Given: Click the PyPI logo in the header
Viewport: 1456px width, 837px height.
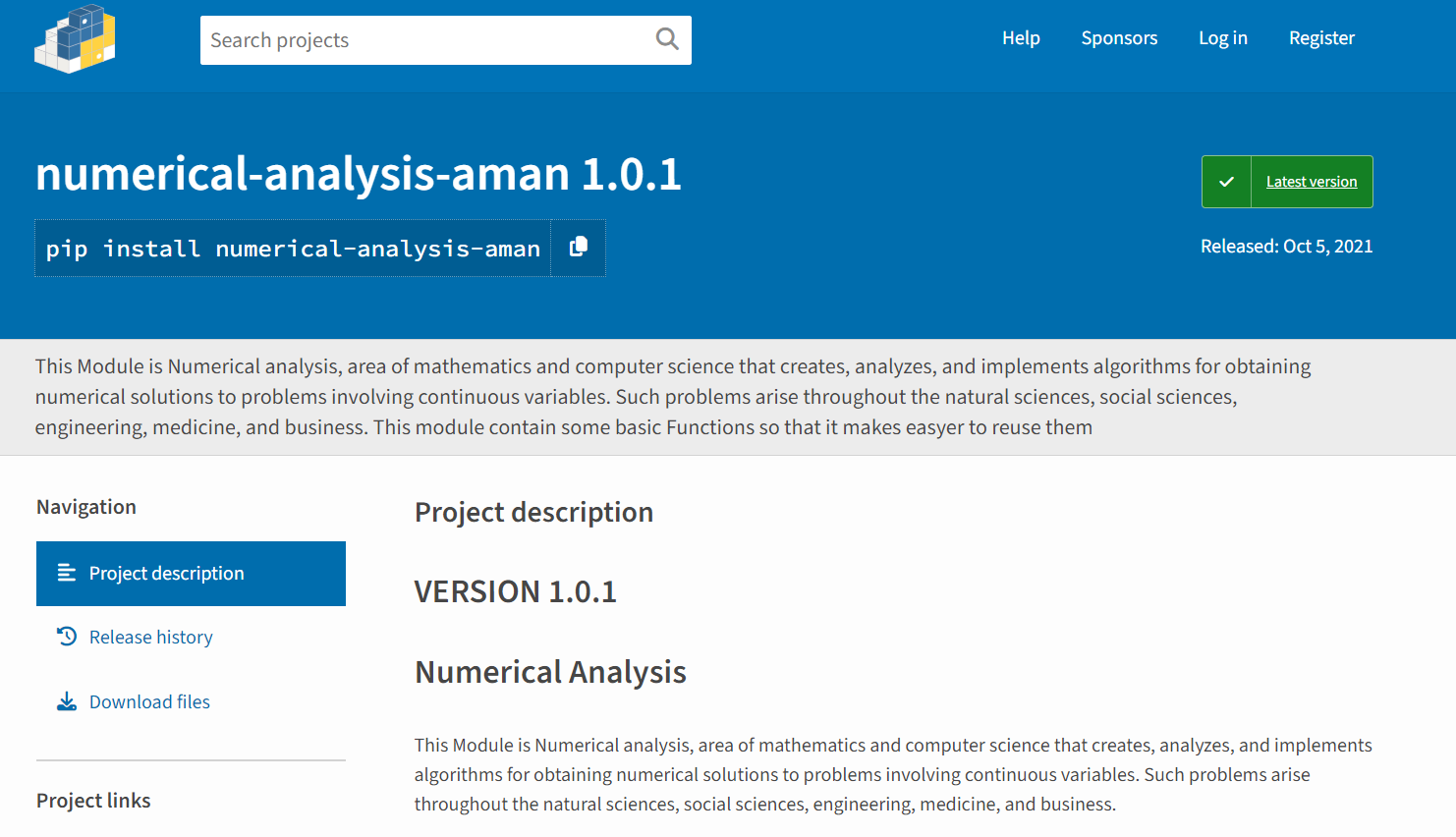Looking at the screenshot, I should point(75,39).
